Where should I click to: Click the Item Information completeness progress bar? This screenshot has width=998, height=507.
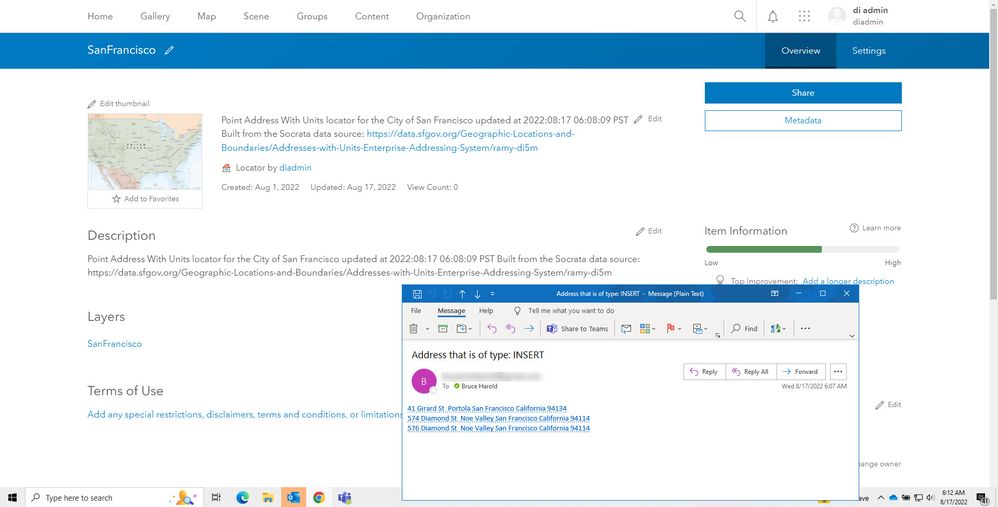pos(802,249)
